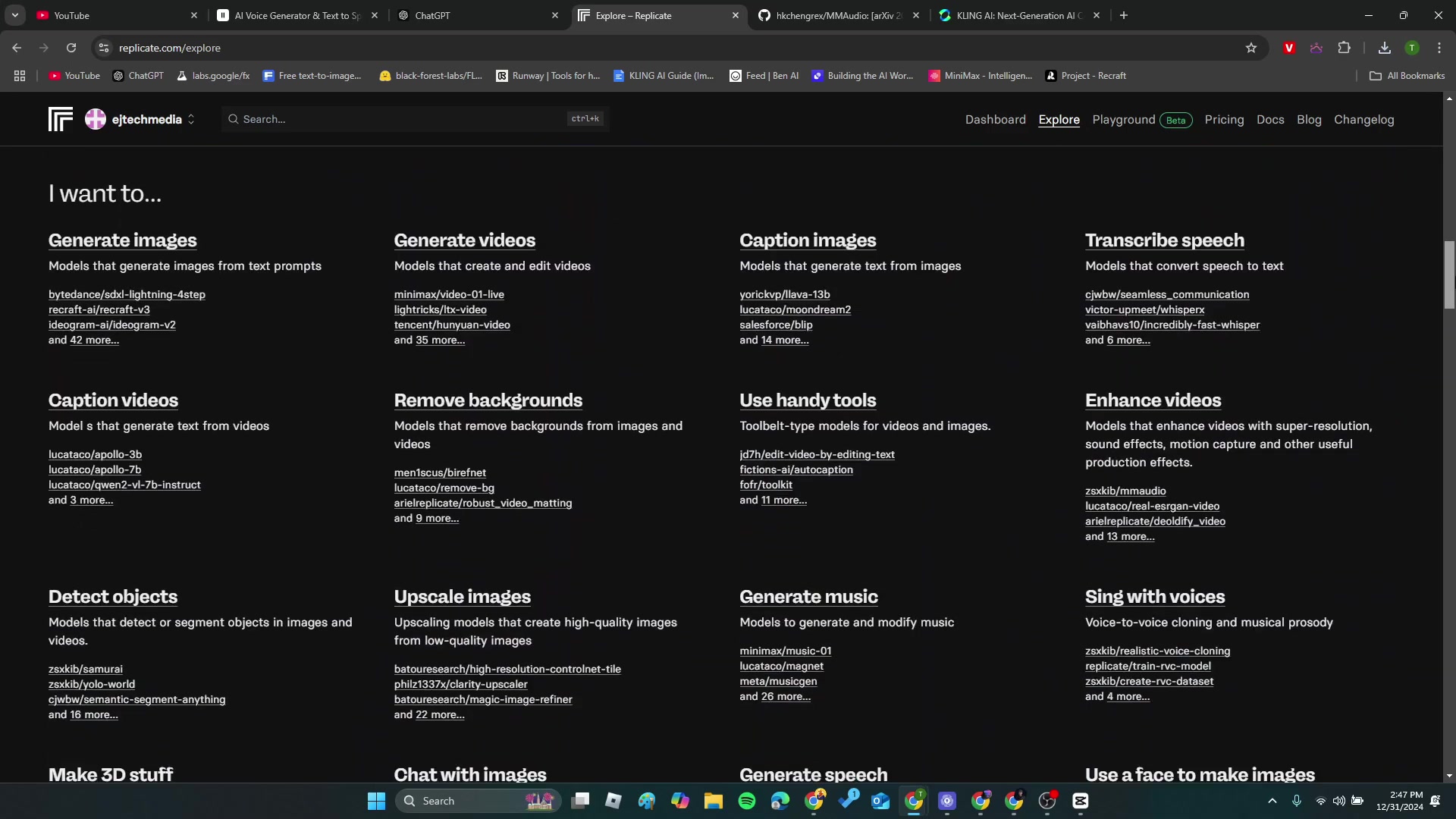Open victor-upmeet/whisperx model link
The width and height of the screenshot is (1456, 819).
(x=1144, y=309)
